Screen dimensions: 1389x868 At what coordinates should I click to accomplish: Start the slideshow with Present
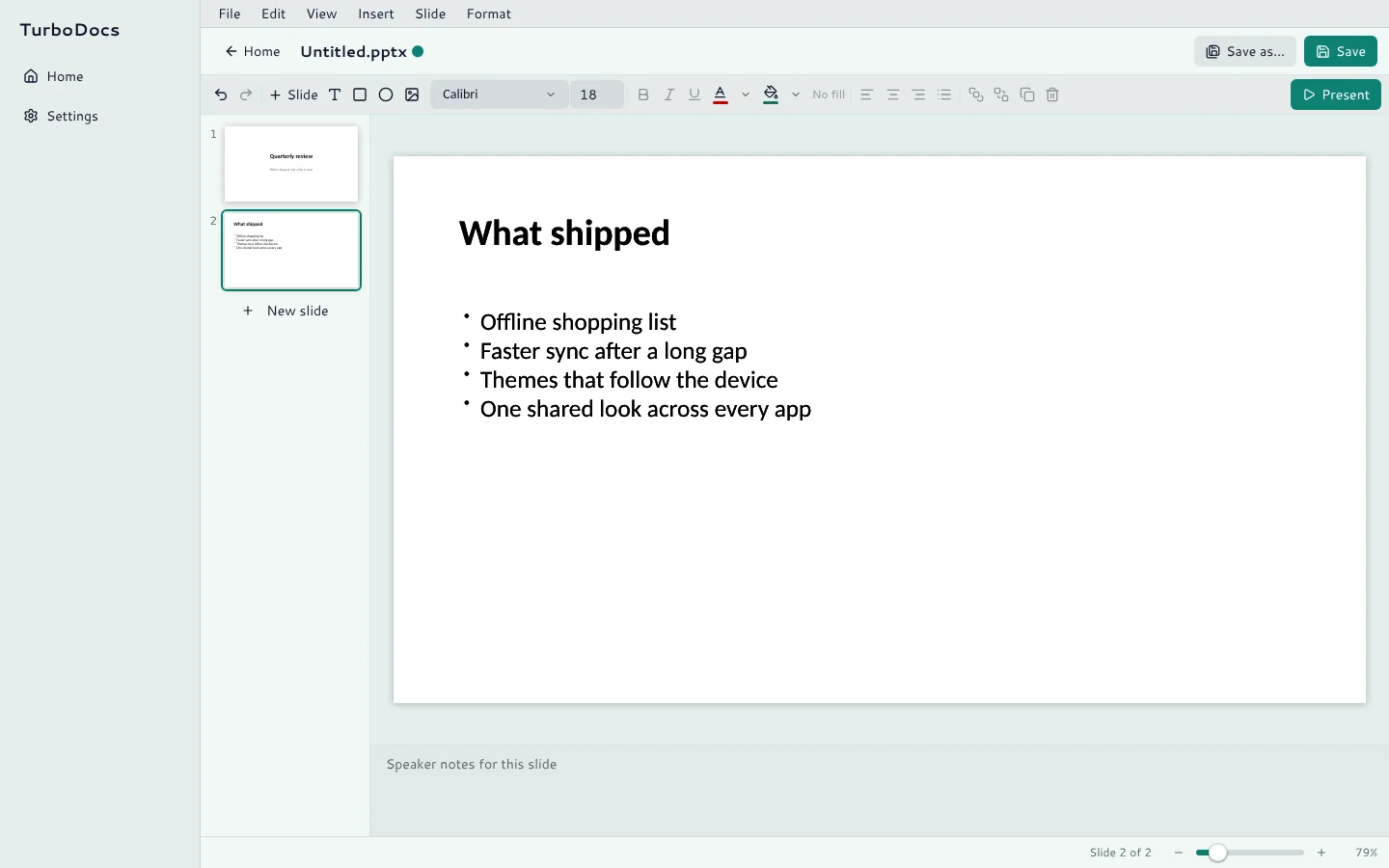click(x=1336, y=95)
